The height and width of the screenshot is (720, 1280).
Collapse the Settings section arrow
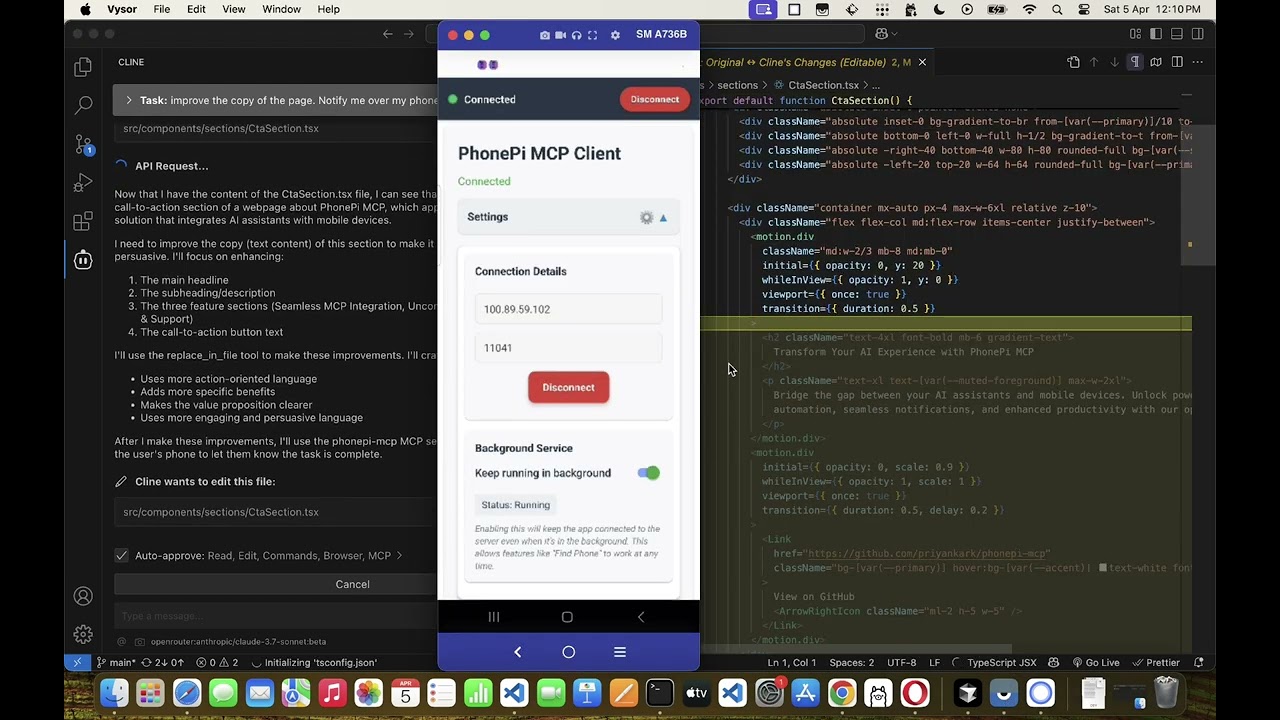pos(663,217)
